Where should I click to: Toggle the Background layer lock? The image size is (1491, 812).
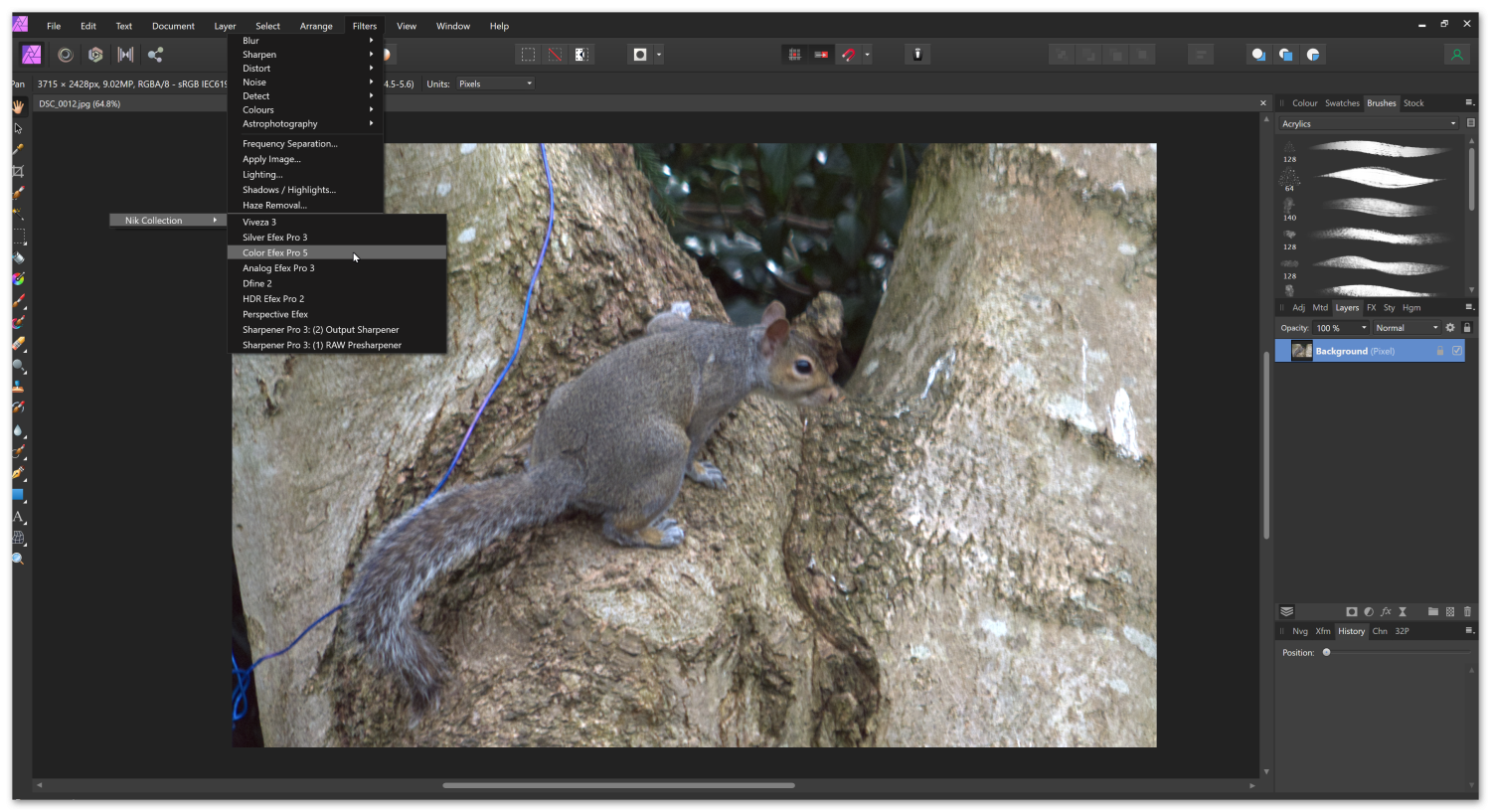click(1439, 351)
